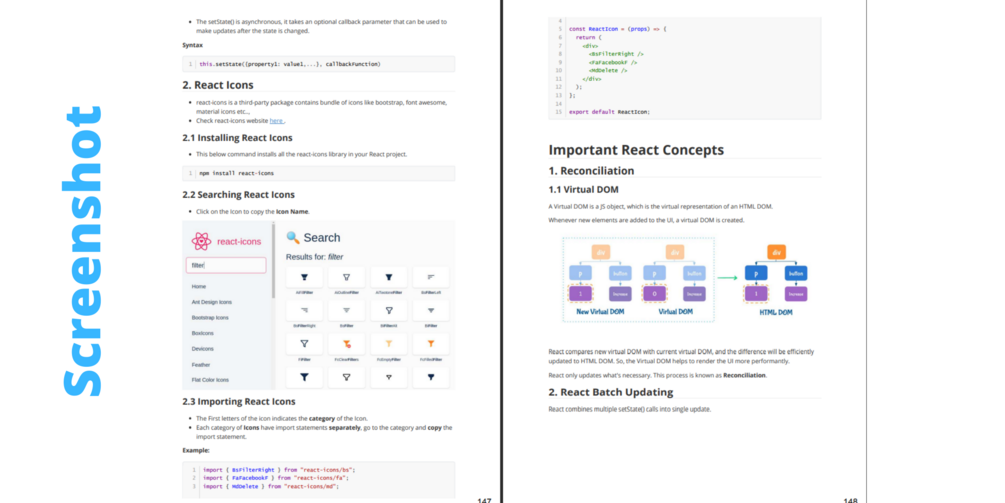Click the New Virtual DOM label
Screen dimensions: 1005x503
[600, 312]
